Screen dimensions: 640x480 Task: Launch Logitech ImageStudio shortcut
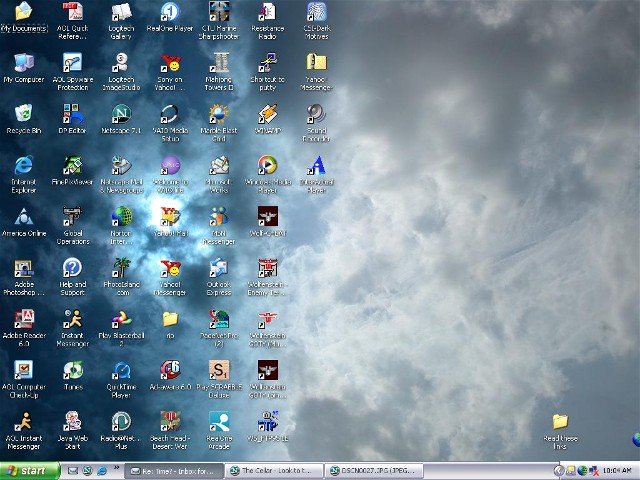point(121,62)
